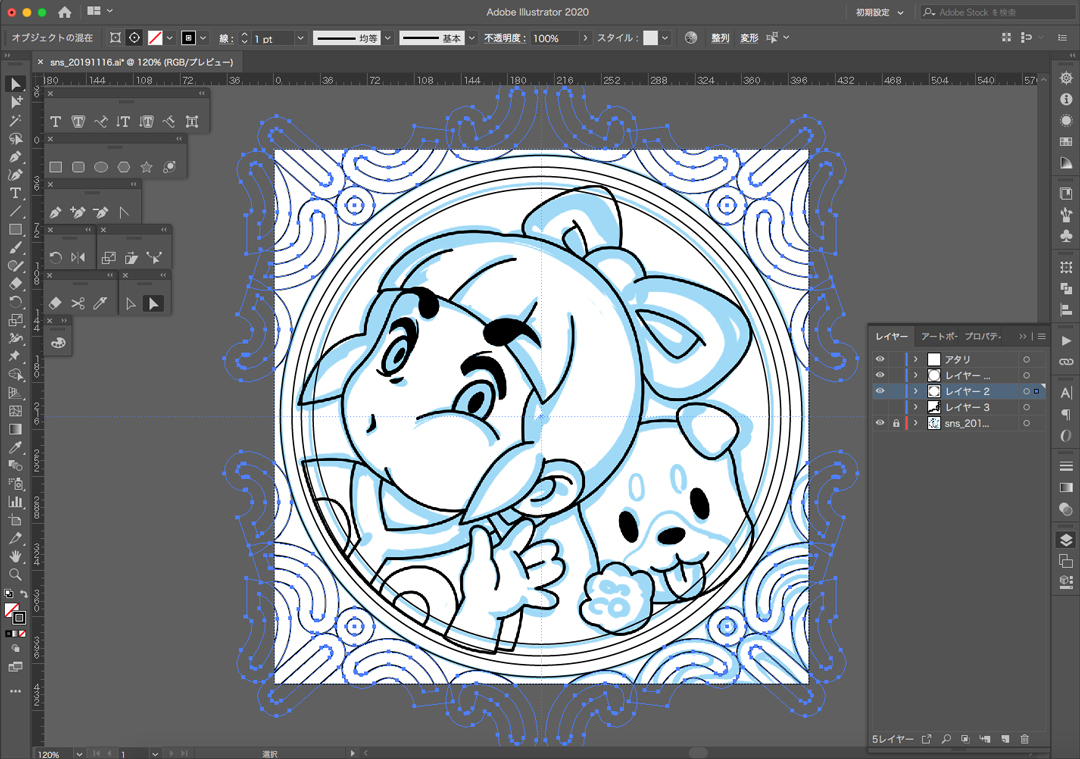Select the Curvature tool
This screenshot has width=1080, height=759.
(x=15, y=175)
